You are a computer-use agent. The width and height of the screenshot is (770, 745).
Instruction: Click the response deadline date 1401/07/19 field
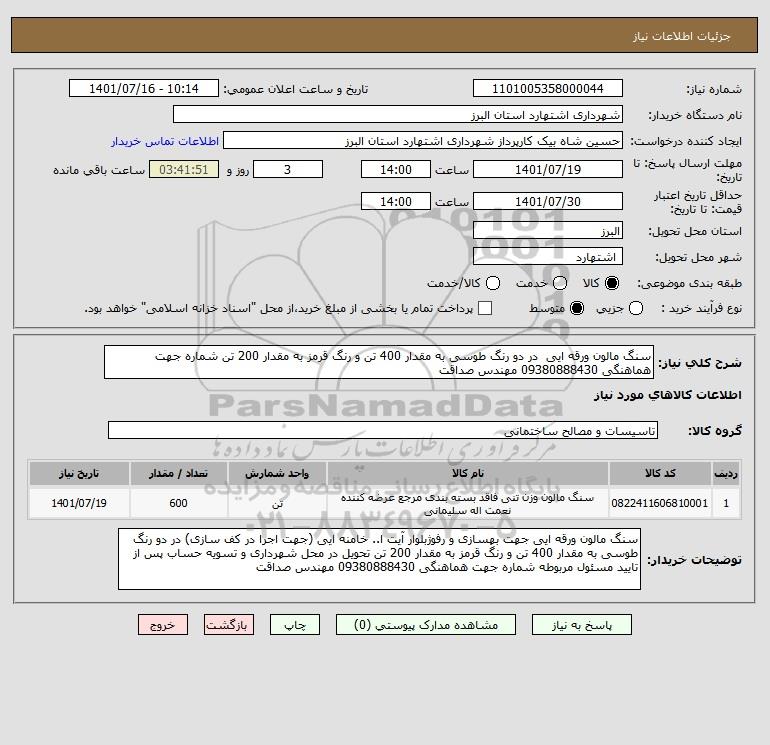548,169
